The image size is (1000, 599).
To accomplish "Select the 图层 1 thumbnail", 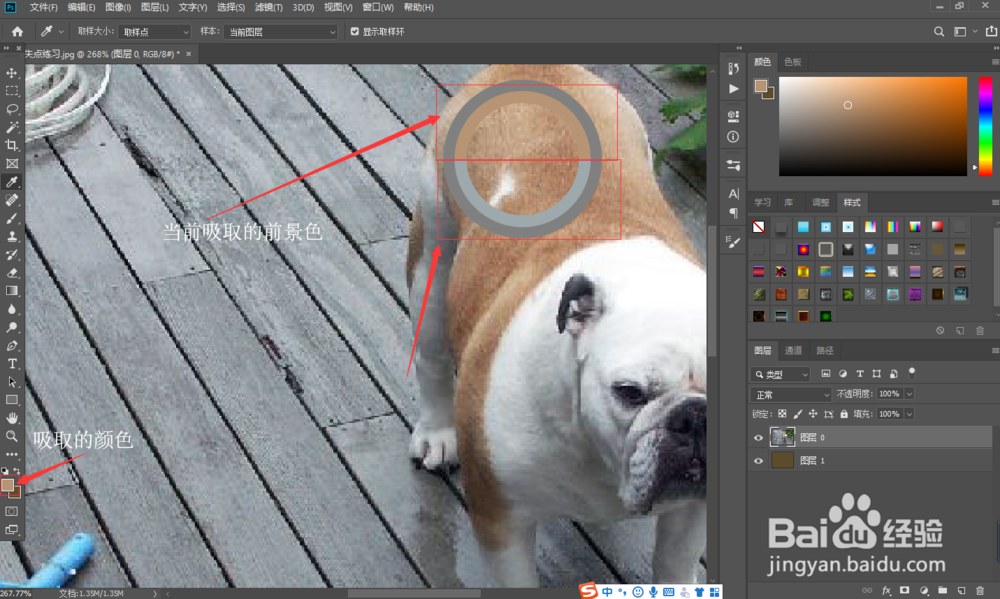I will (x=782, y=461).
